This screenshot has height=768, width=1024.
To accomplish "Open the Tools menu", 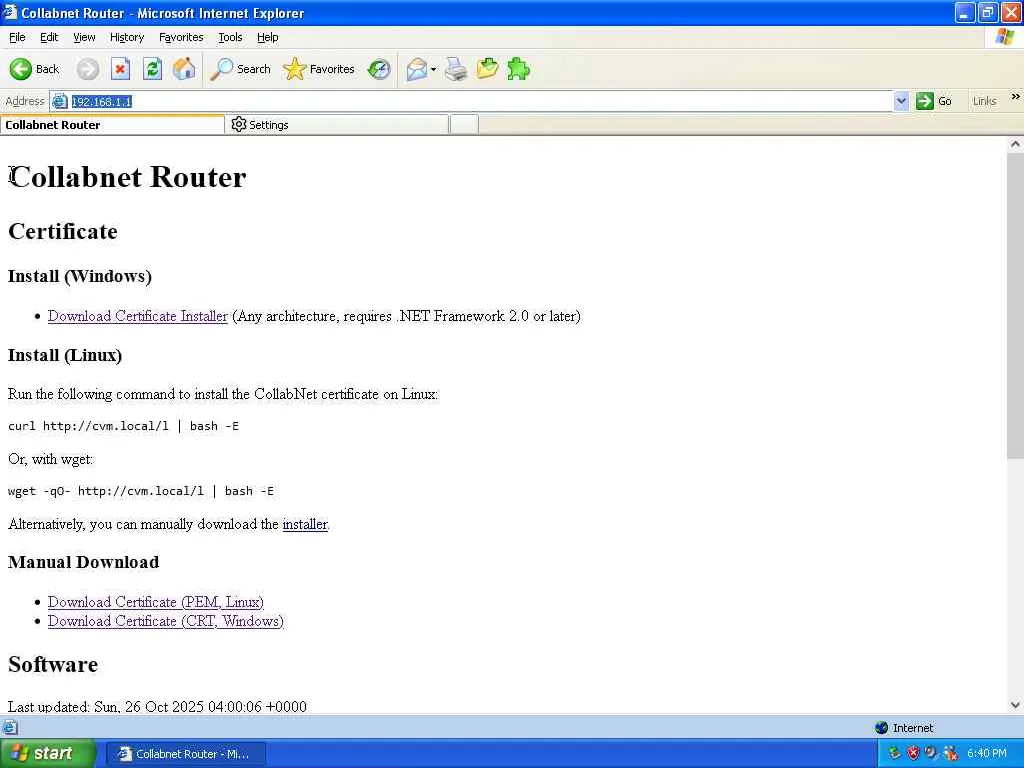I will [x=230, y=37].
